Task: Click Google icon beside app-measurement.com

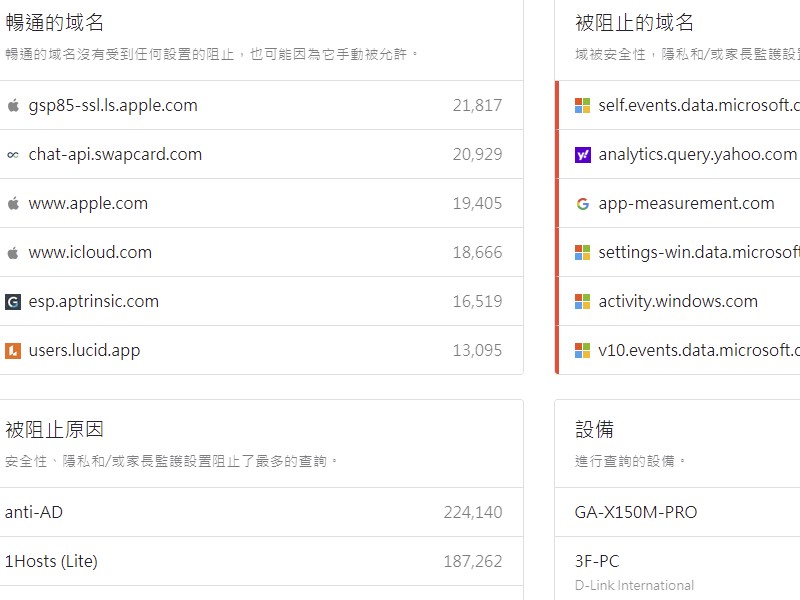Action: (582, 204)
